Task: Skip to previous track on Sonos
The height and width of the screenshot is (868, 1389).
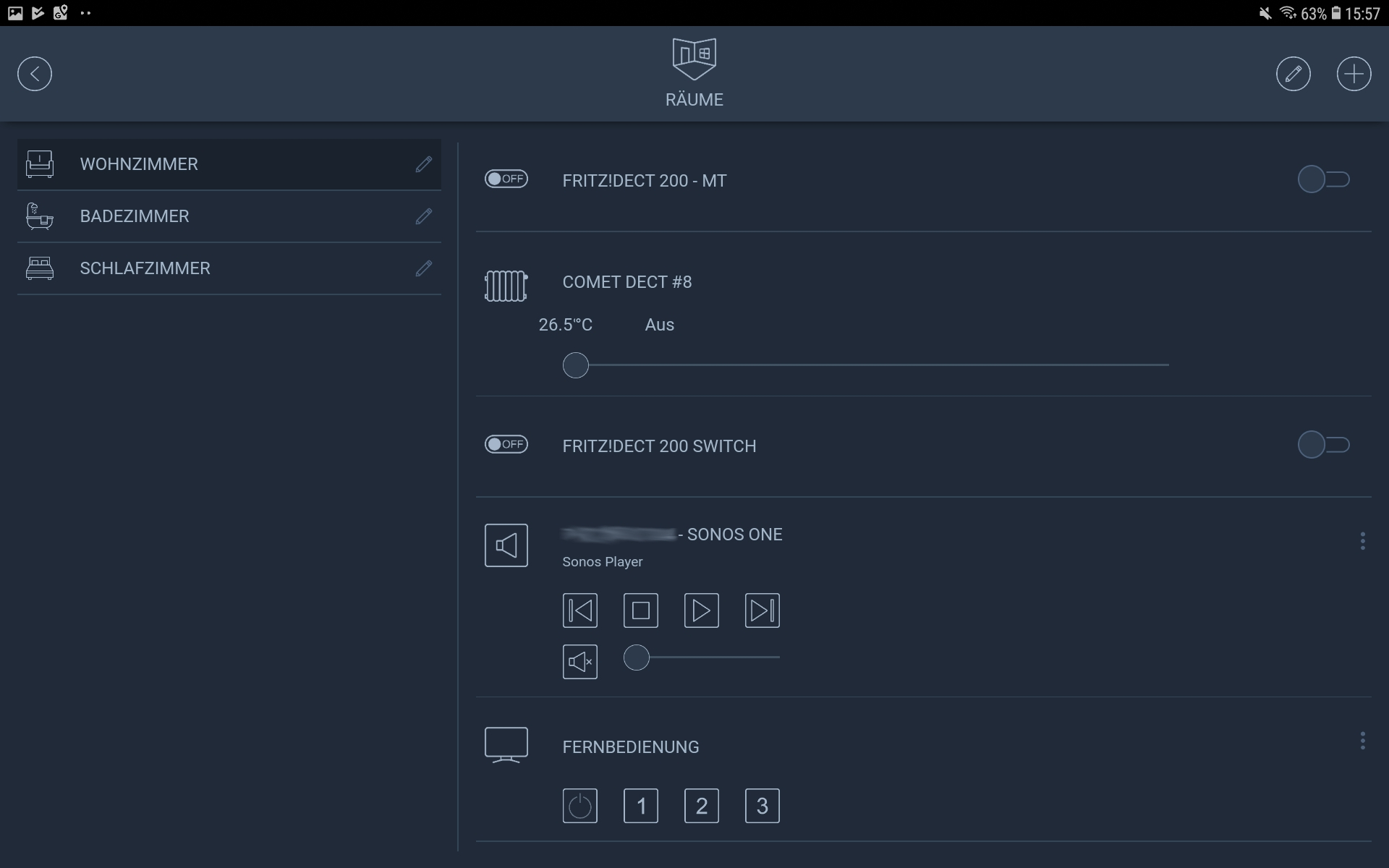Action: [x=580, y=610]
